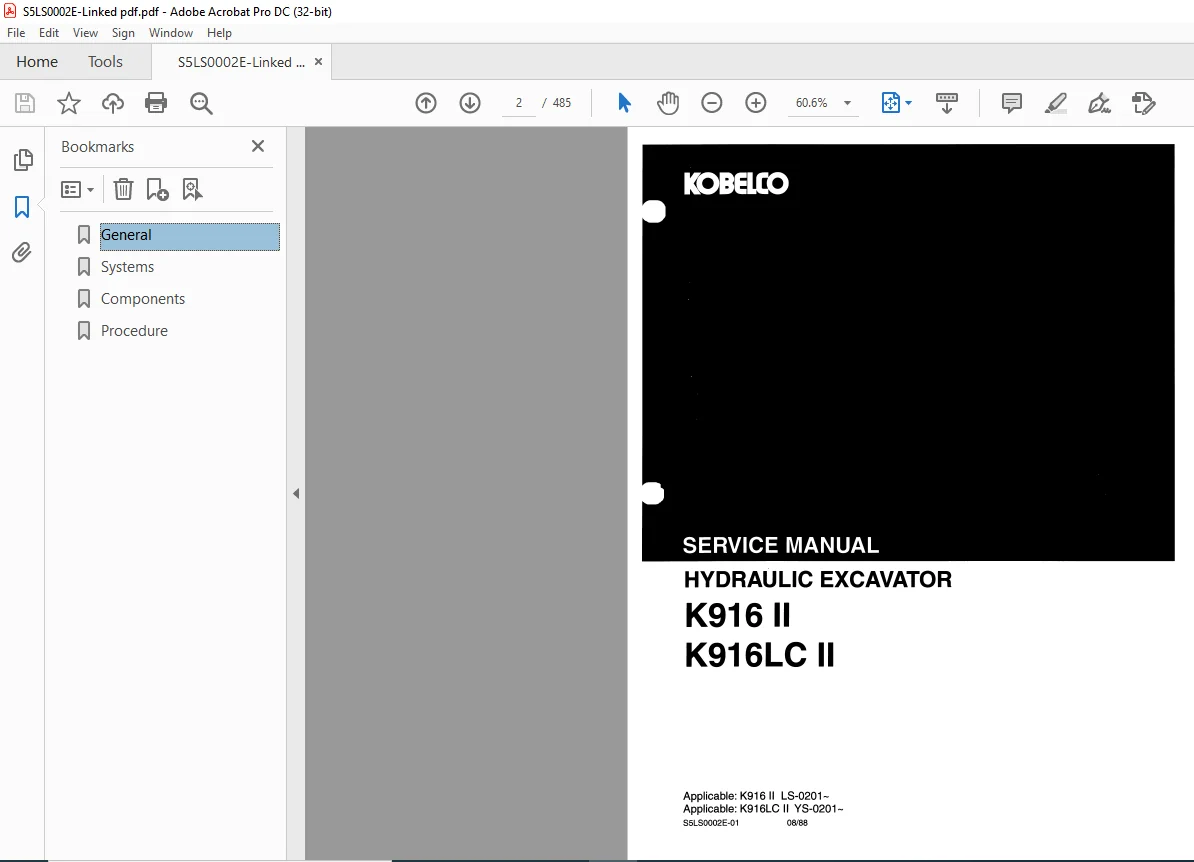Open the Systems bookmark
This screenshot has height=862, width=1194.
click(127, 267)
